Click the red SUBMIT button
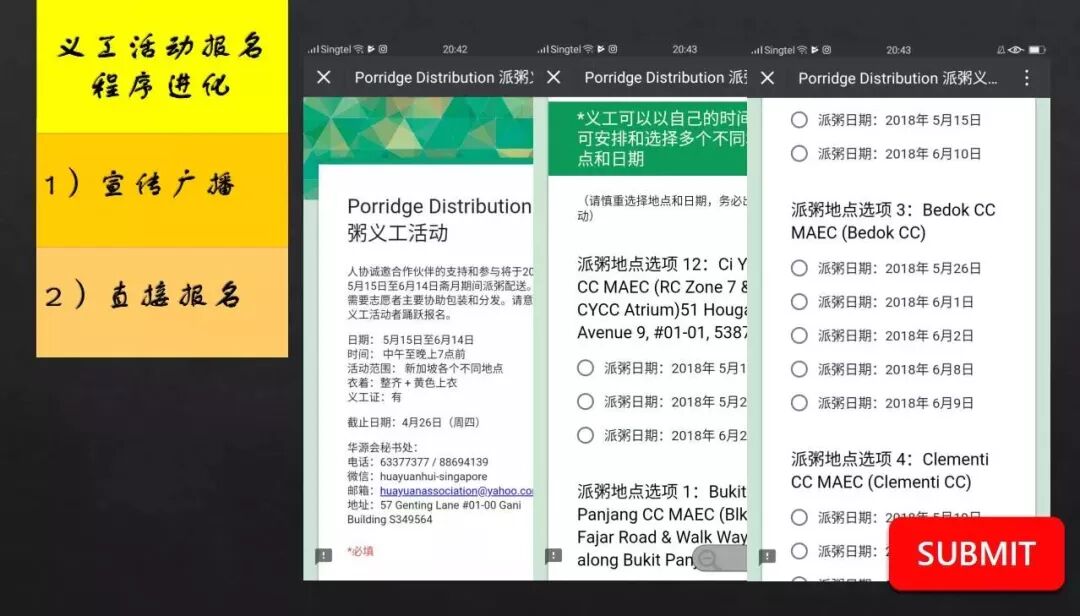The height and width of the screenshot is (616, 1080). 976,553
